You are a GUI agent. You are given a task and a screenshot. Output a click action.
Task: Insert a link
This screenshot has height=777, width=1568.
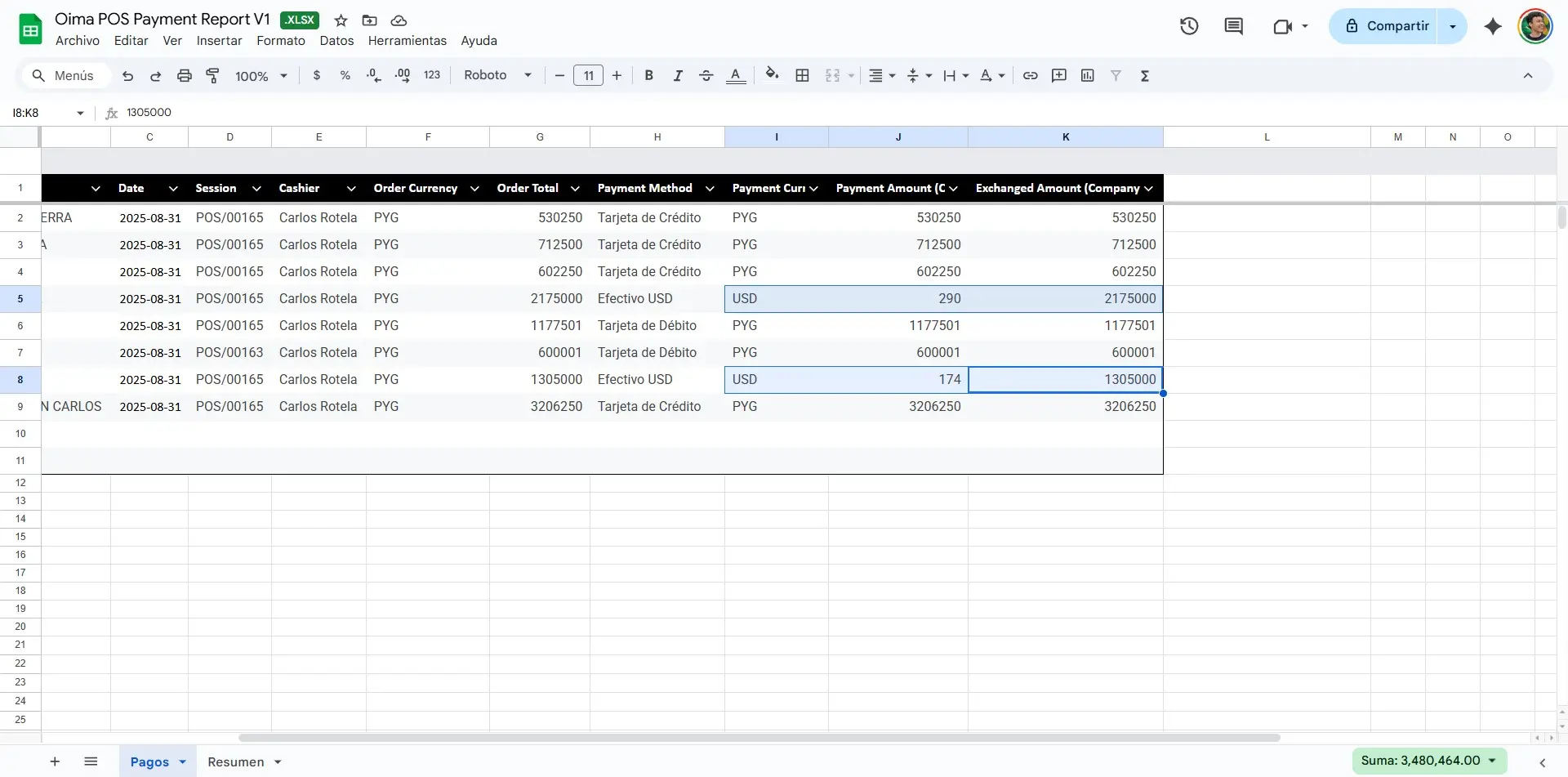1031,75
